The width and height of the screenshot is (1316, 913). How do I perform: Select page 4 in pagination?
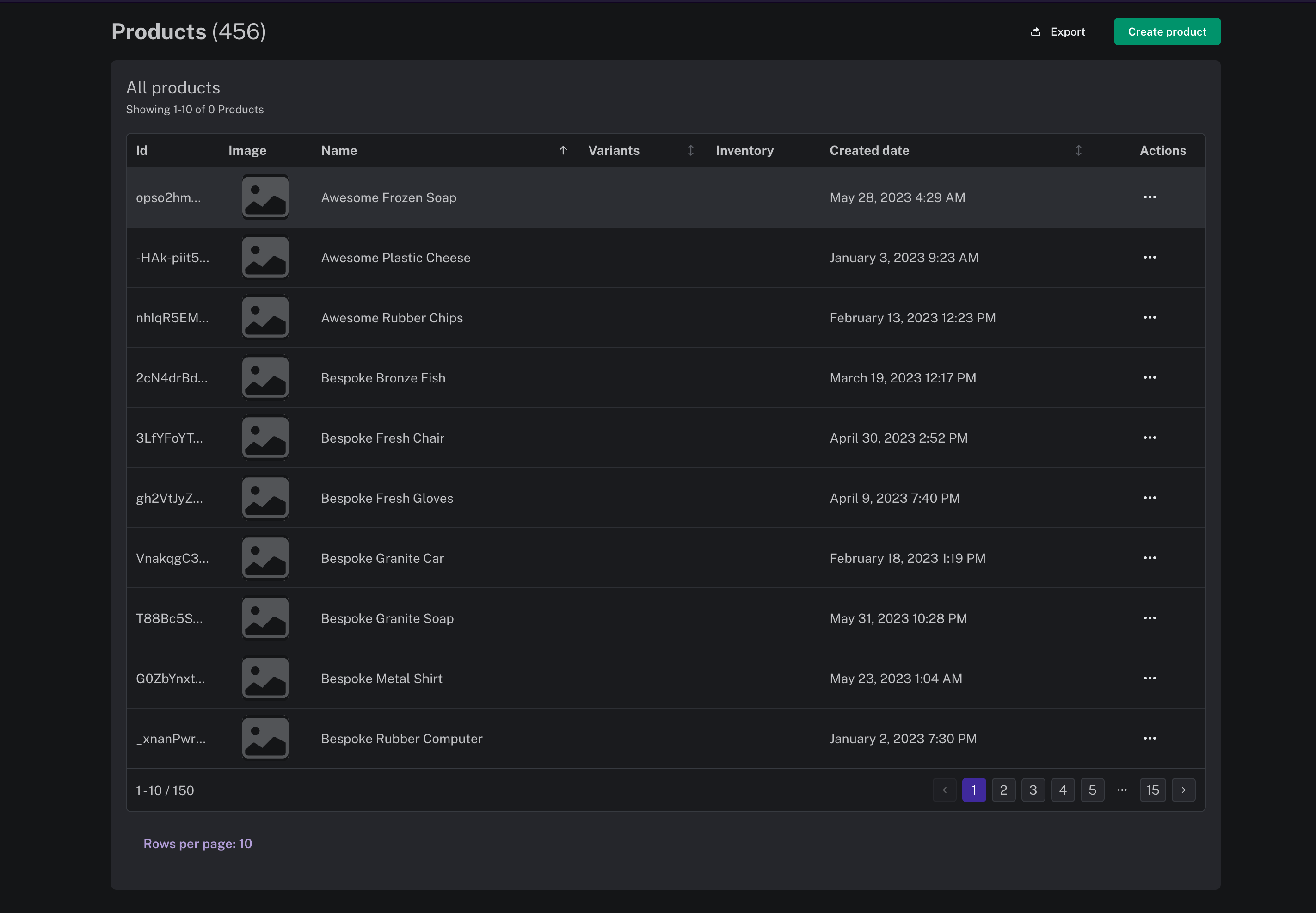1063,790
